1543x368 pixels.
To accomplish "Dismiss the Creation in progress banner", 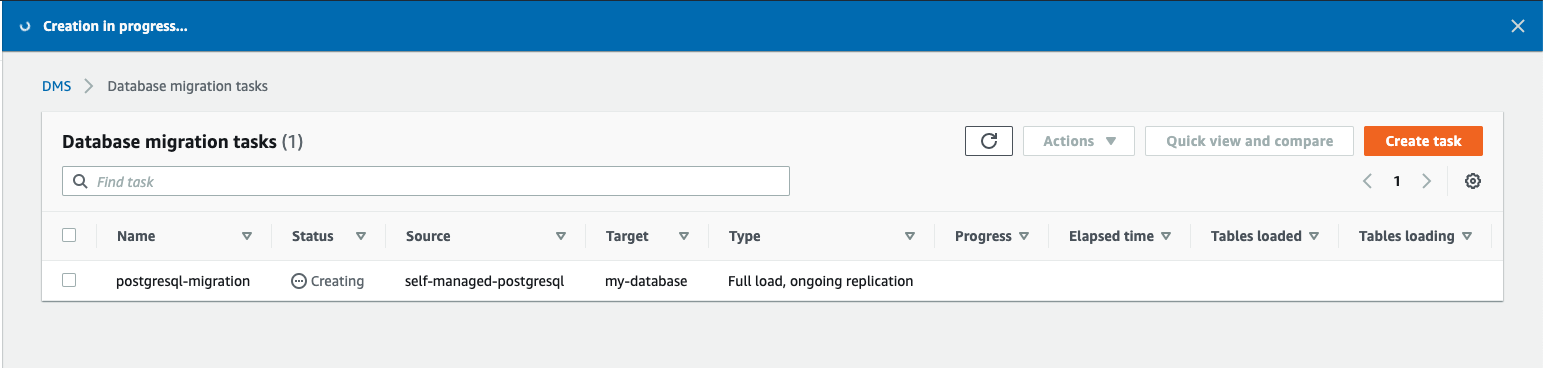I will pyautogui.click(x=1517, y=27).
